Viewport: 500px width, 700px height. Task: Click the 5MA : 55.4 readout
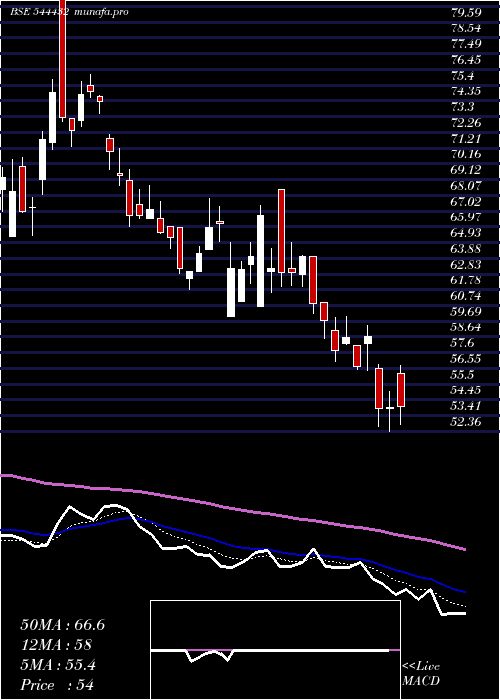58,665
